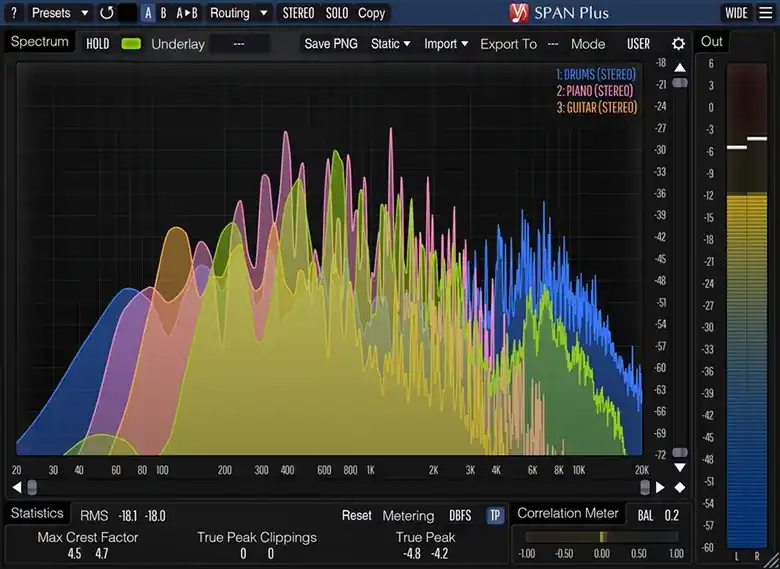Select the Correlation Meter tab
Screen dimensions: 780x569
(x=568, y=513)
